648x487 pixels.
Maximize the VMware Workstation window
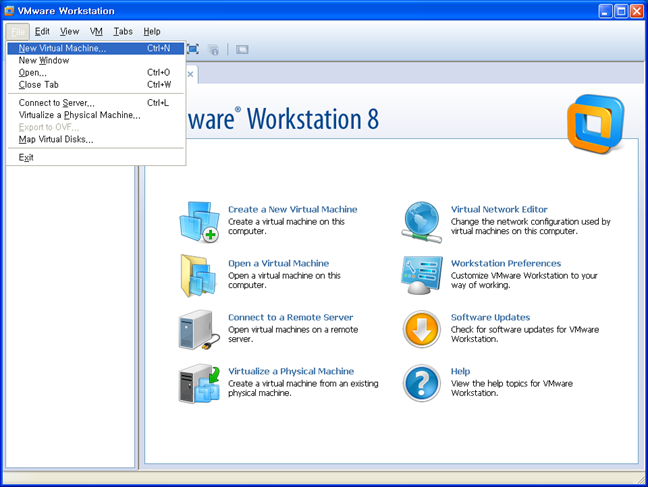[621, 11]
